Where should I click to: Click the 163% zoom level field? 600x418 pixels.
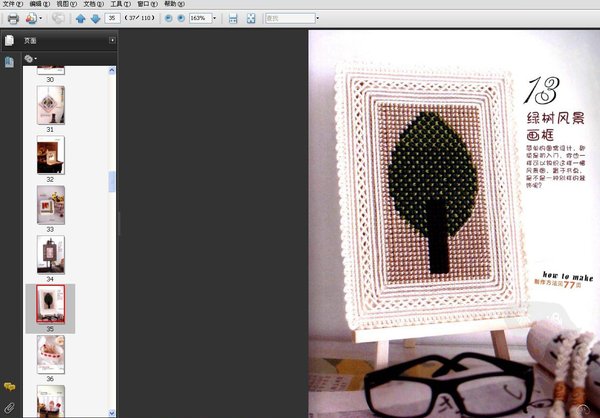200,18
